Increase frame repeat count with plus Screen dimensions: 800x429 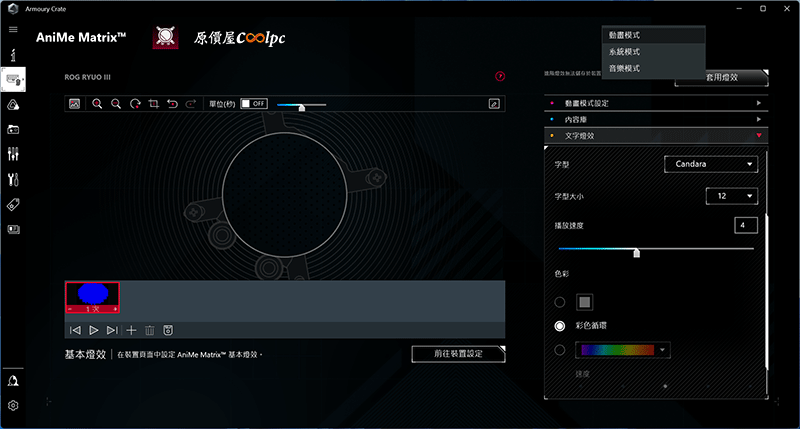tap(115, 309)
